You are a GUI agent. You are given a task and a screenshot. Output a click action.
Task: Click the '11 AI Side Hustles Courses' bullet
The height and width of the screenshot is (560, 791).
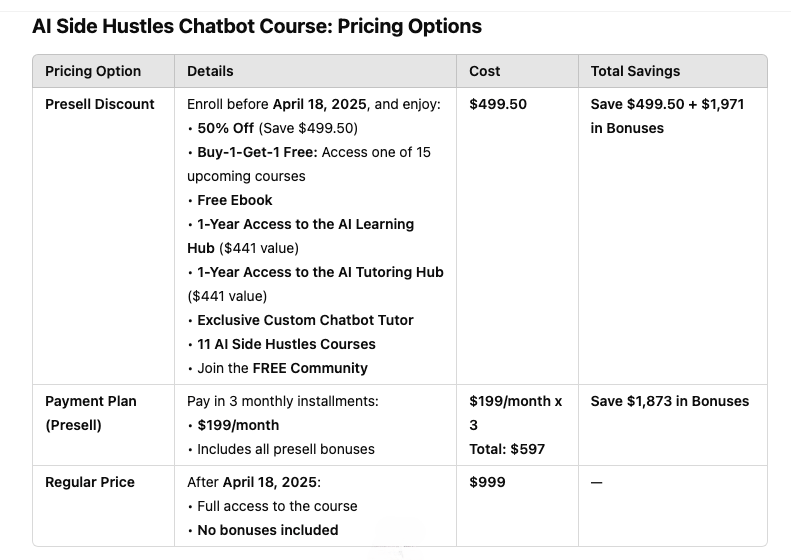pos(286,344)
